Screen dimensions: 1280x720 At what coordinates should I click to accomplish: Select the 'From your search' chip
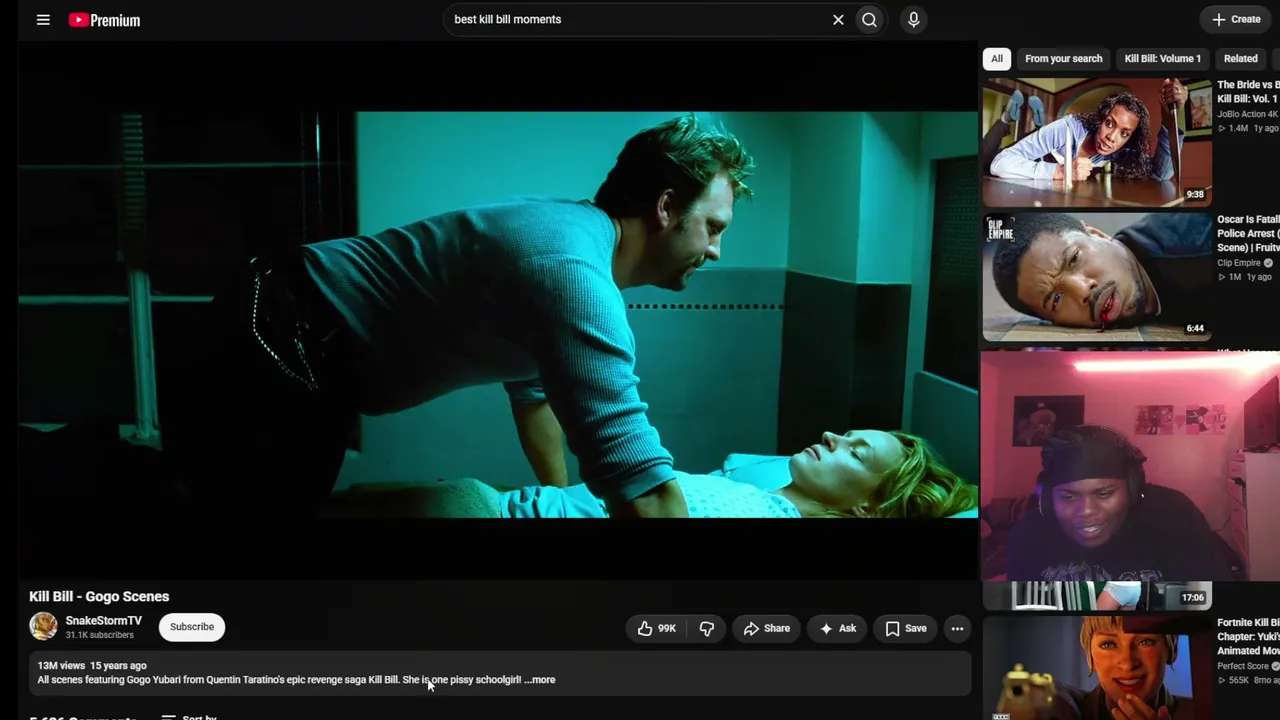pyautogui.click(x=1063, y=58)
